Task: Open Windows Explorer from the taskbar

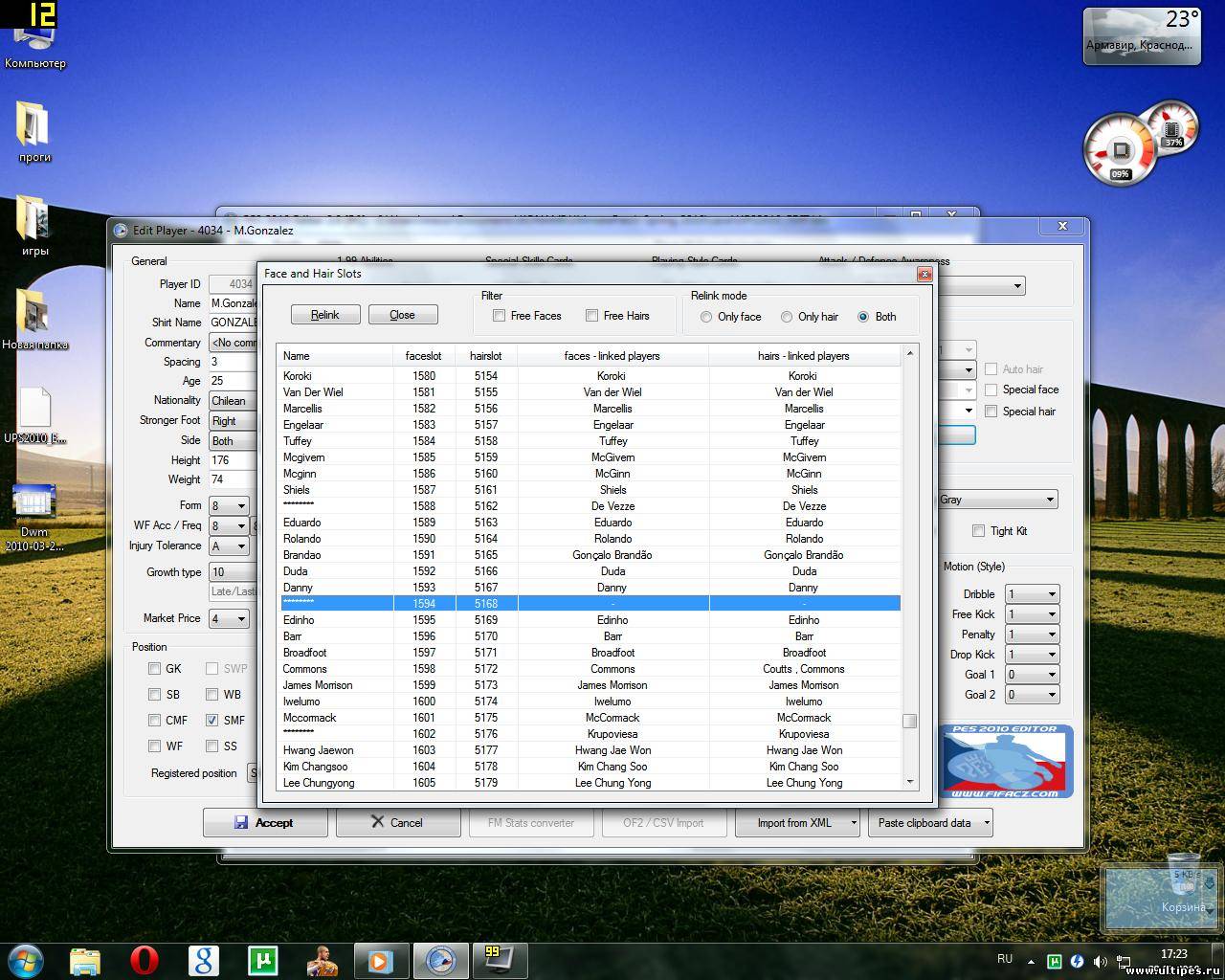Action: pyautogui.click(x=85, y=960)
